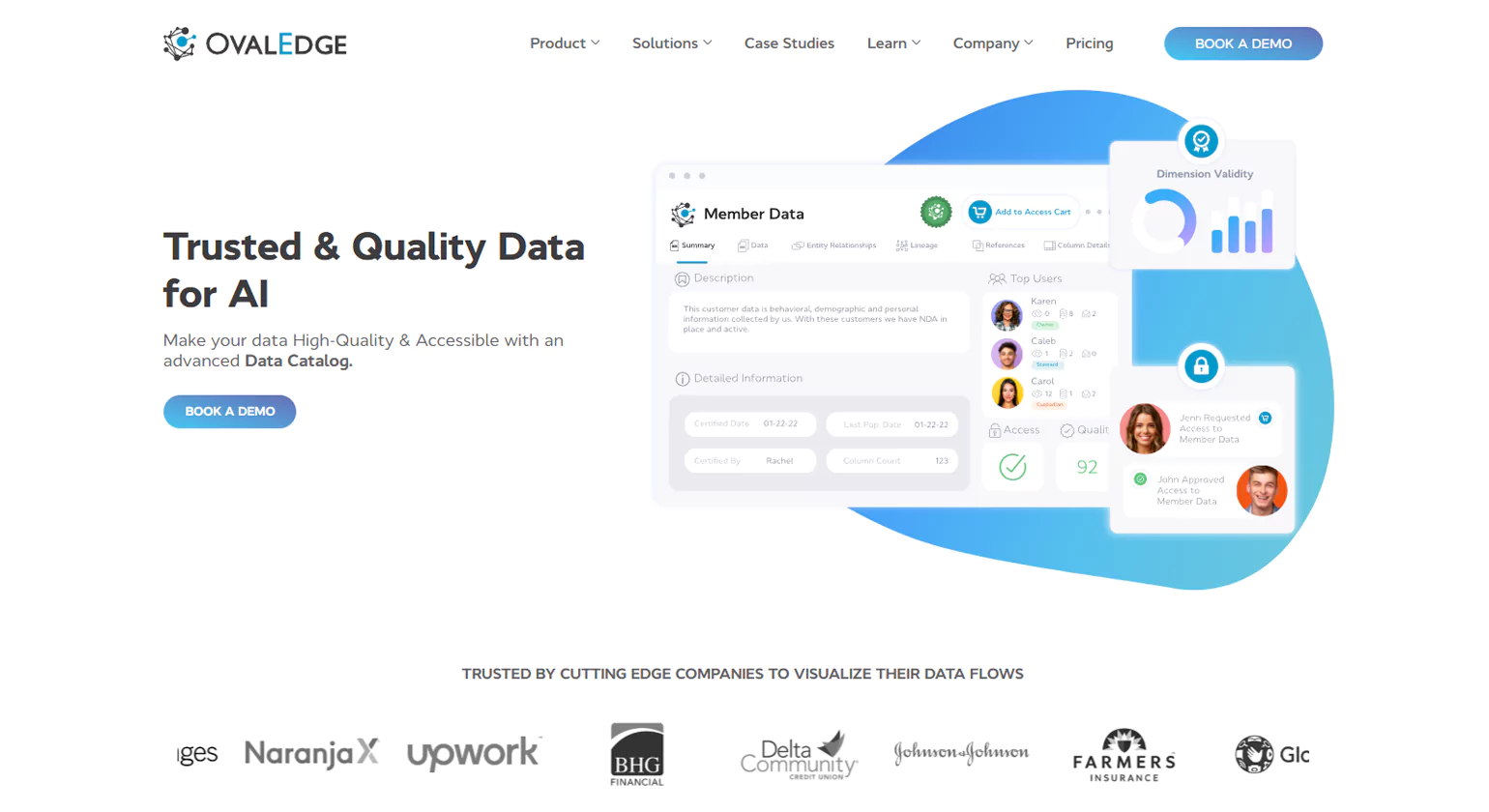1489x812 pixels.
Task: Open the Company dropdown menu
Action: point(993,43)
